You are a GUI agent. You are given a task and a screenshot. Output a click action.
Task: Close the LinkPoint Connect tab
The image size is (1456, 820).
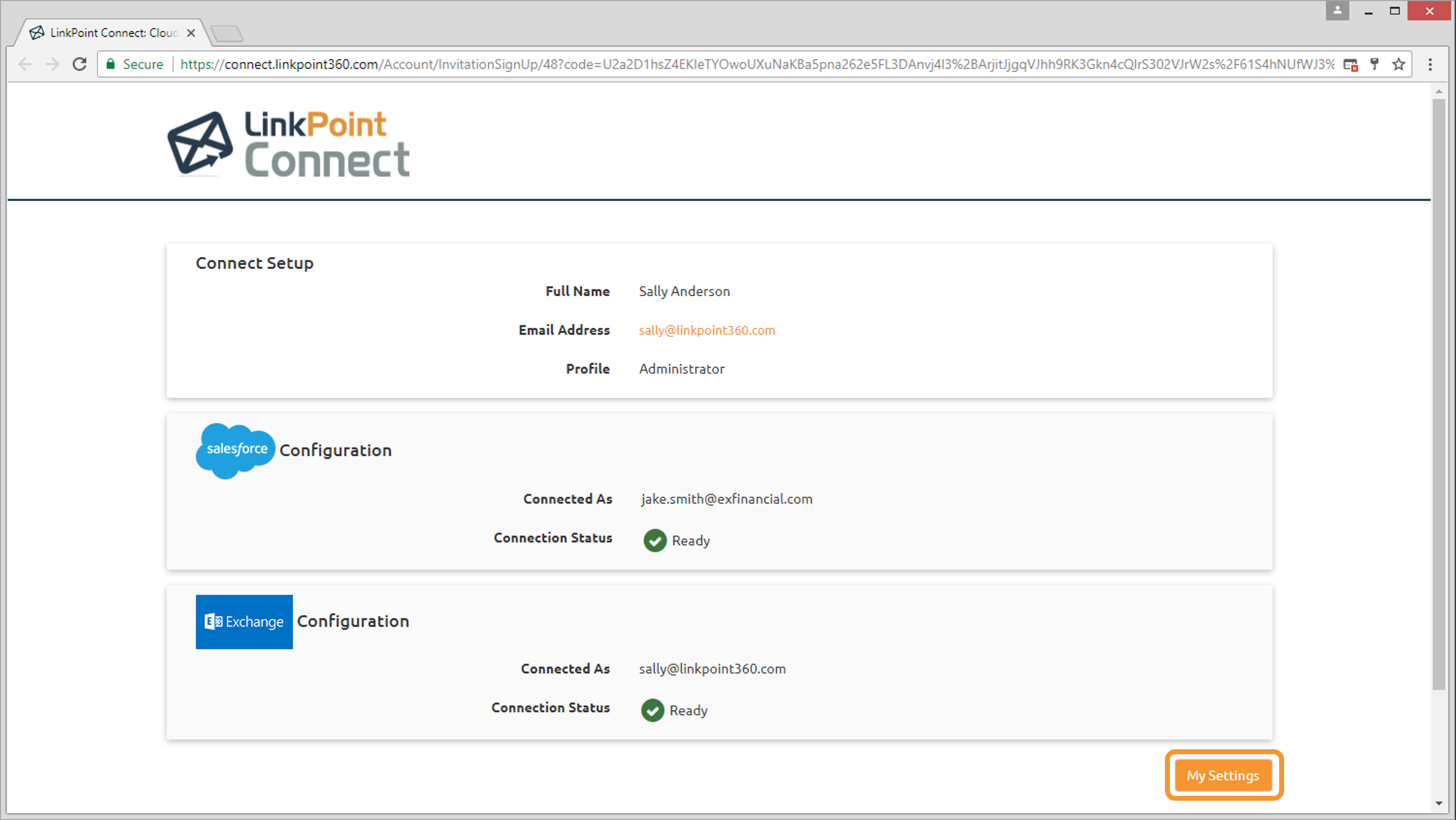point(191,33)
